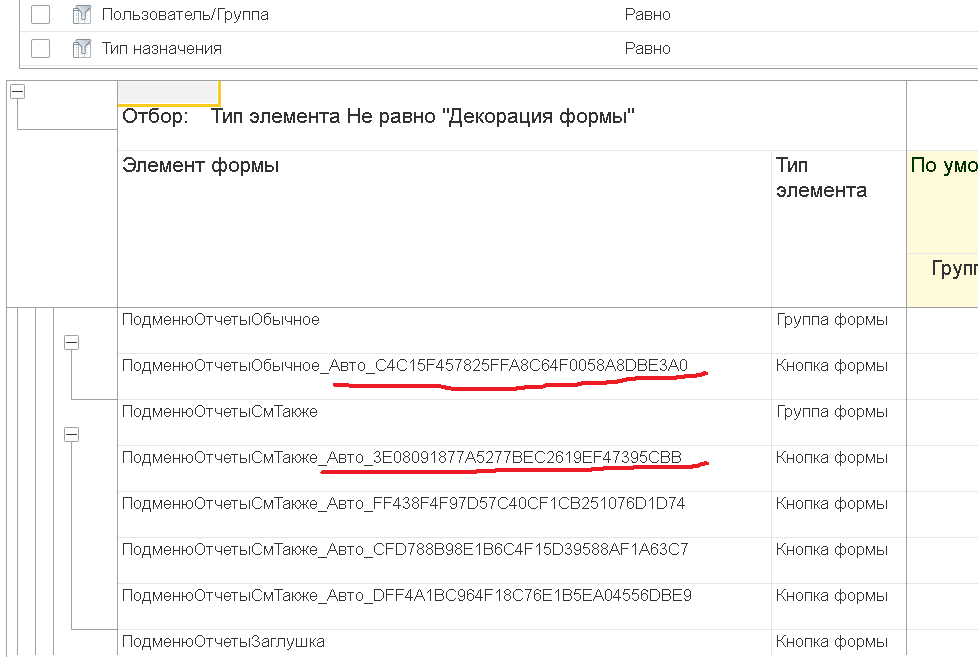
Task: Collapse the ПодменюОтчетыОбычное group
Action: pos(72,342)
